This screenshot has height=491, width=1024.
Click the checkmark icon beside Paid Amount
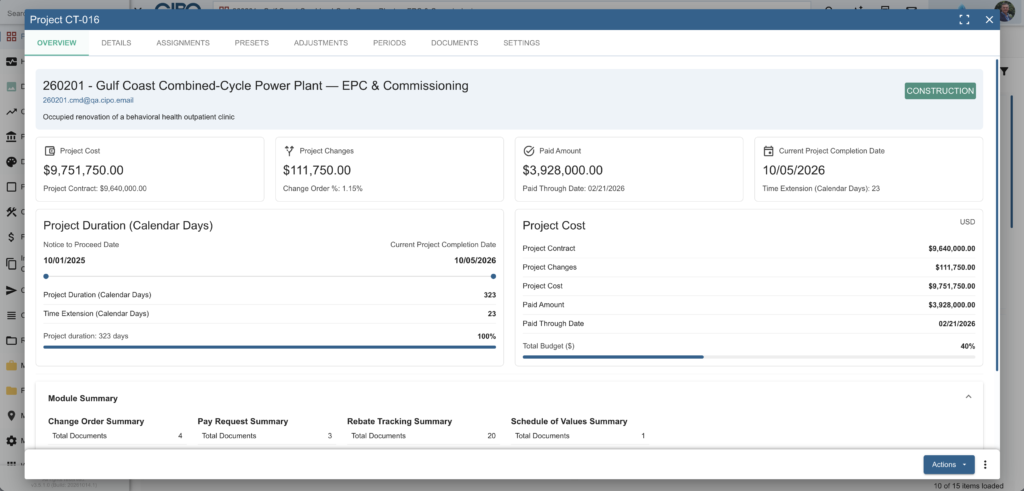529,151
